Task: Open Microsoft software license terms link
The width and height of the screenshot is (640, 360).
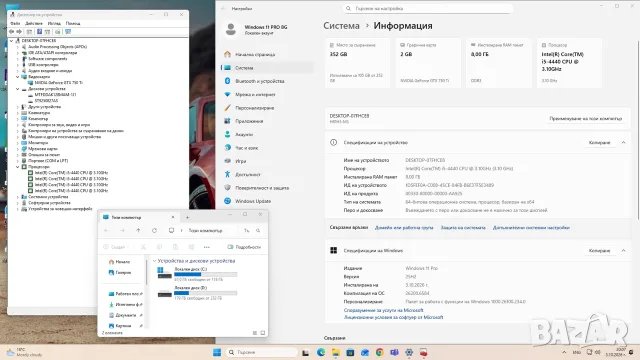Action: tap(393, 317)
